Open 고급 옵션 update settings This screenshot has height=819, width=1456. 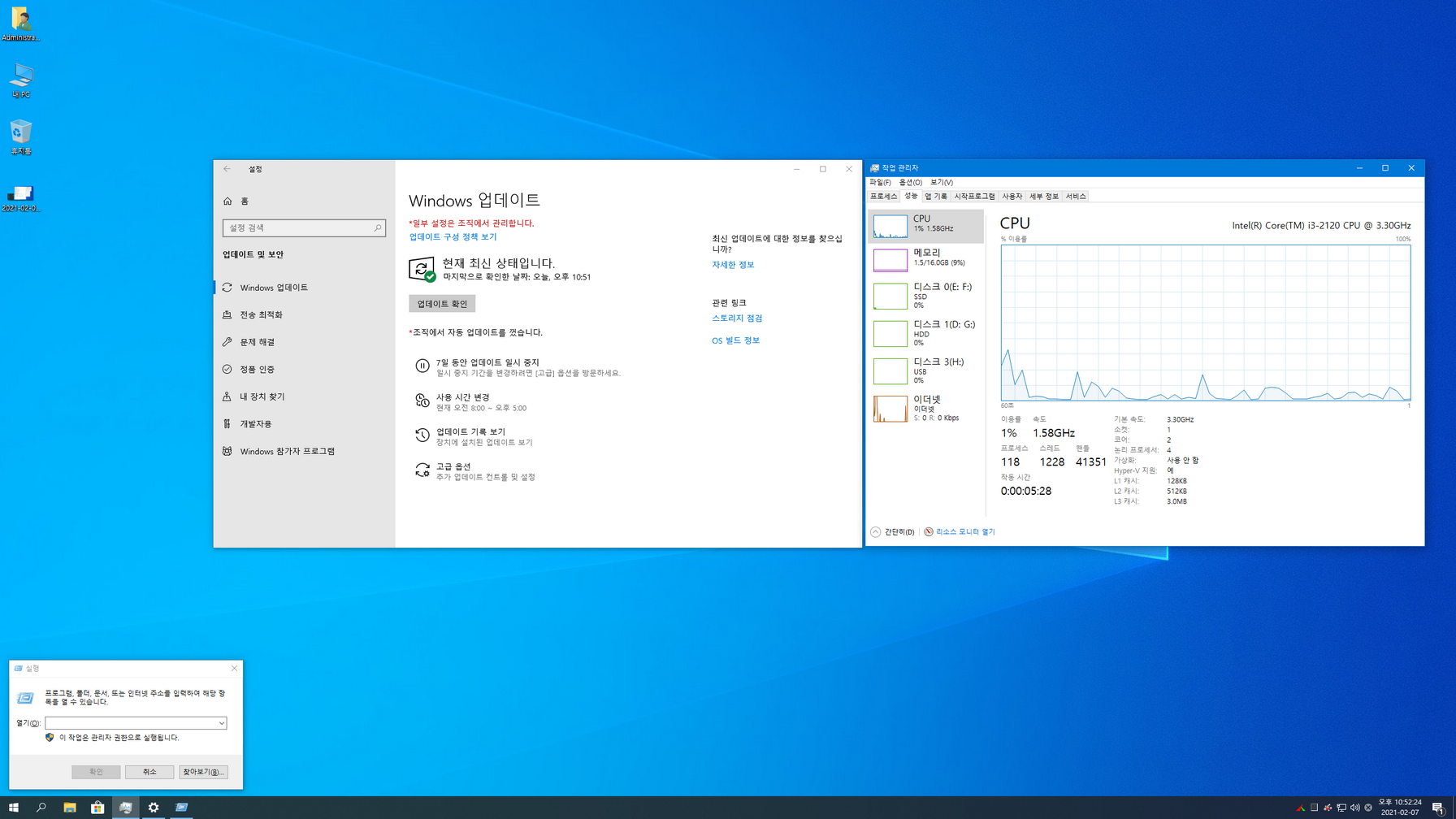click(x=475, y=471)
